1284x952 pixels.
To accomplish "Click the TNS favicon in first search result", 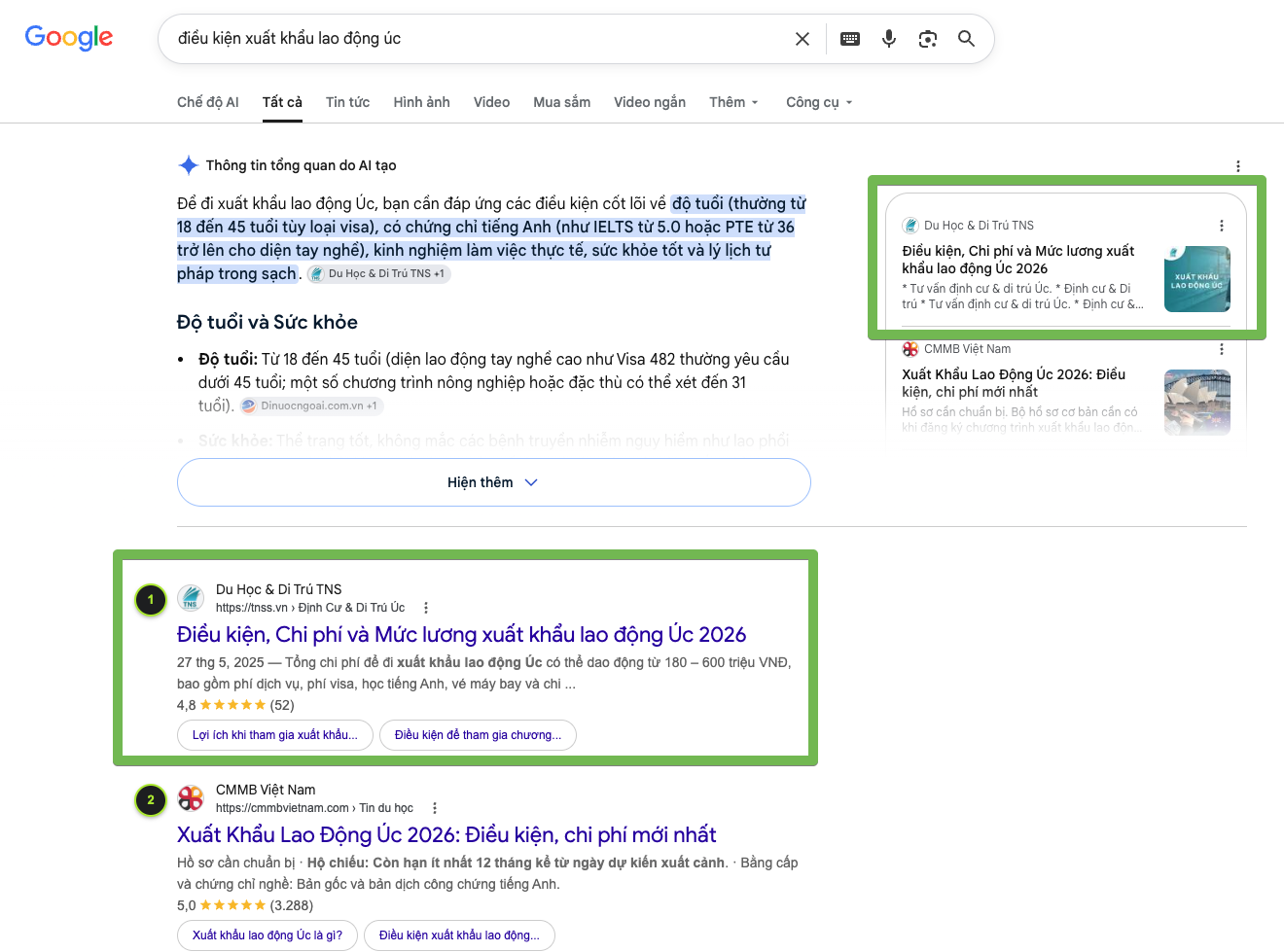I will 191,598.
